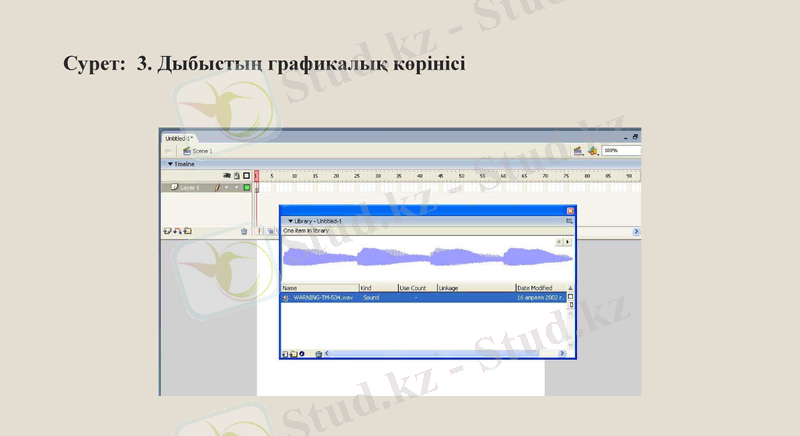Click the Onion Skin icon under timeline

(x=270, y=232)
